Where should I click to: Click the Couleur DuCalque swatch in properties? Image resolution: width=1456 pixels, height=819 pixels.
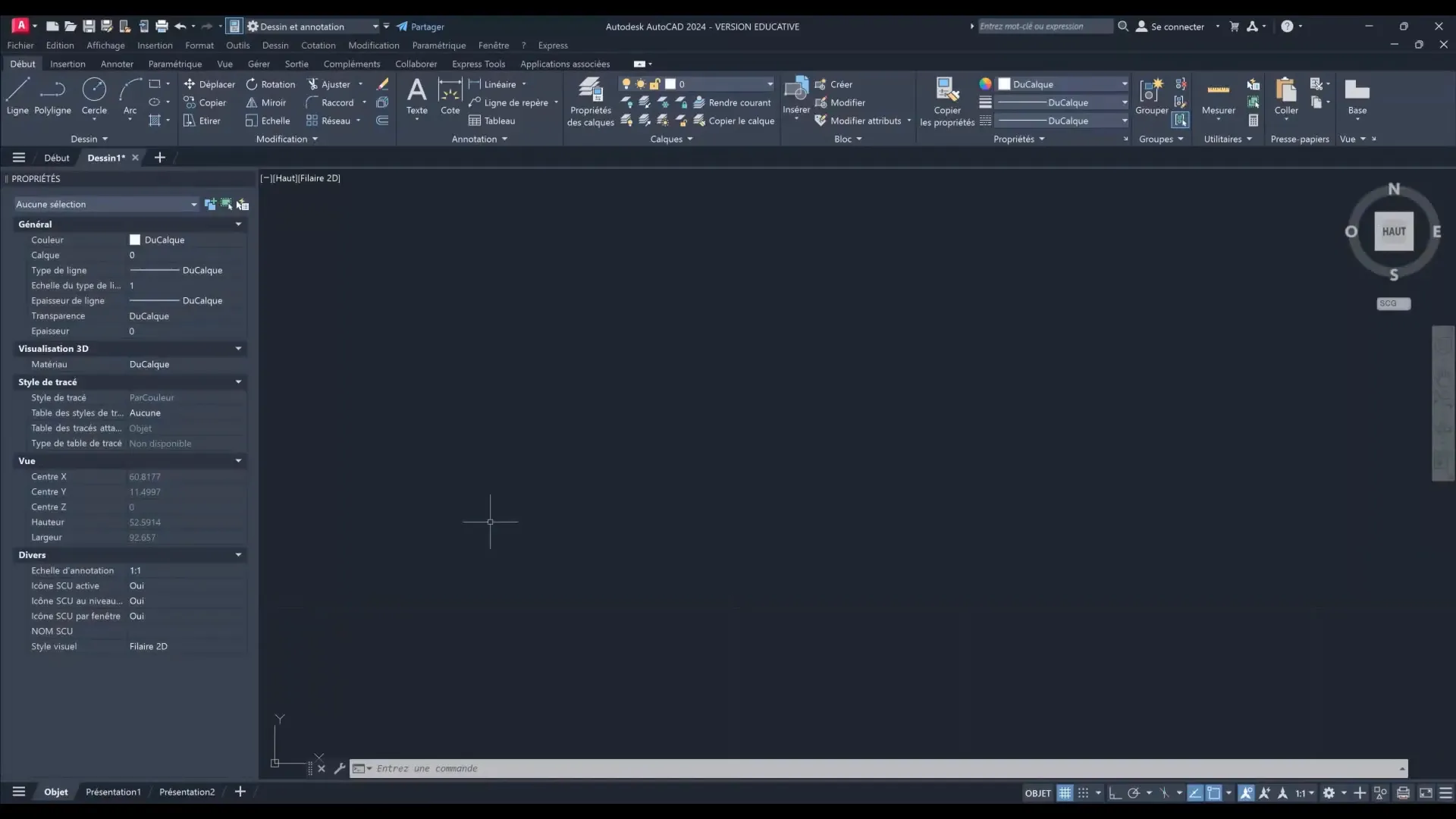point(134,240)
